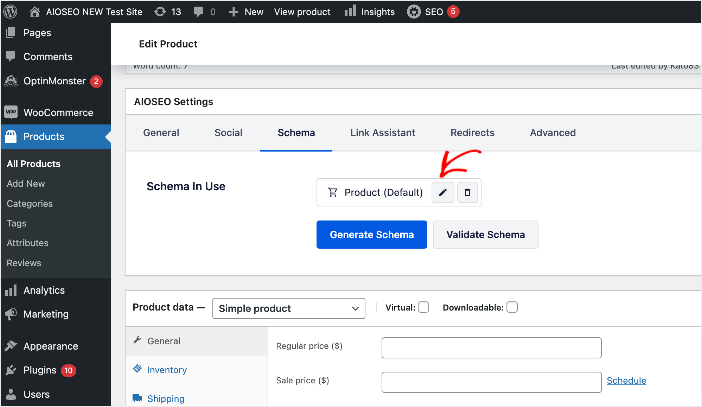Screen dimensions: 702x407
Task: Switch to the Social tab
Action: pos(228,133)
